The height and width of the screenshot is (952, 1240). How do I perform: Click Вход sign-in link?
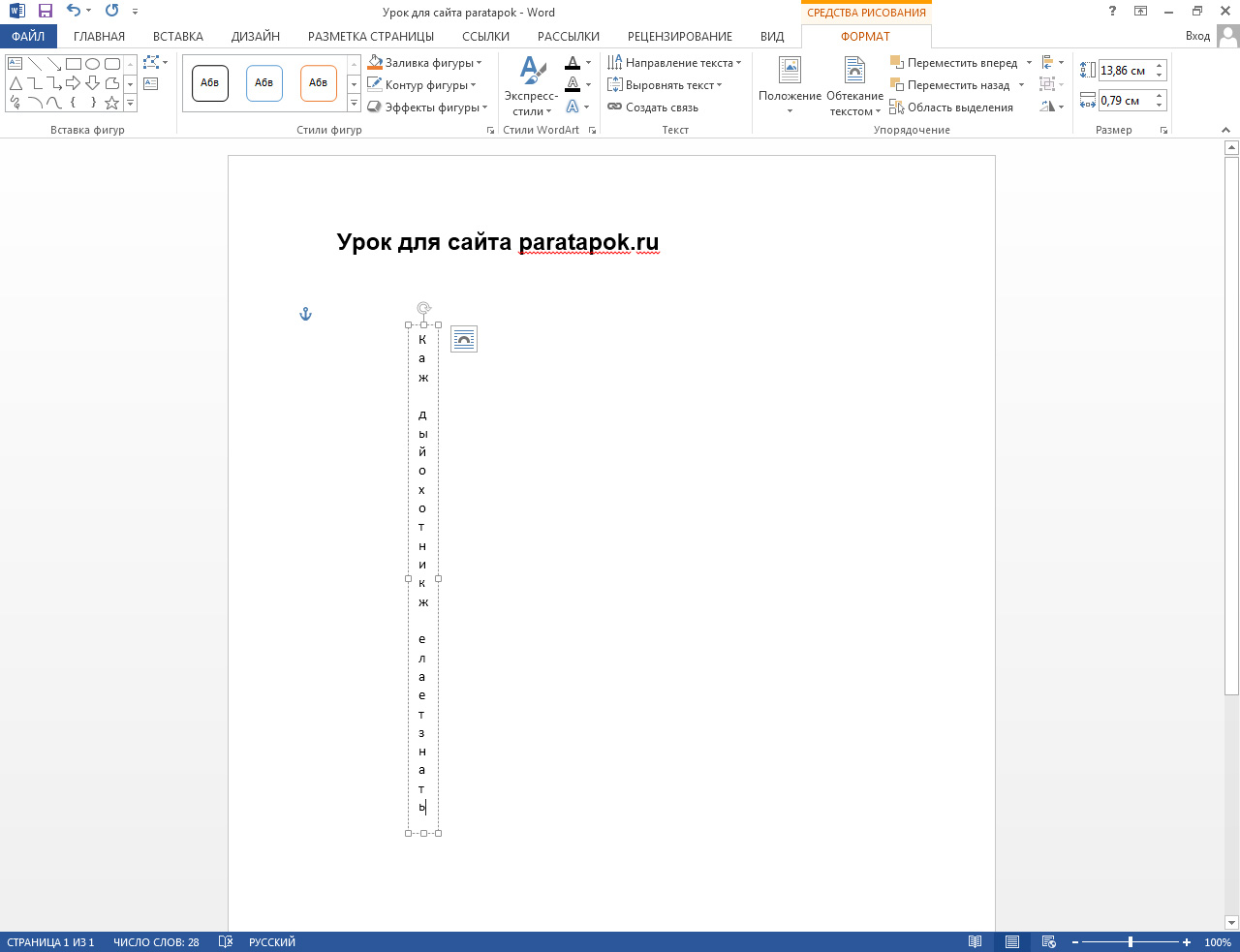coord(1197,37)
